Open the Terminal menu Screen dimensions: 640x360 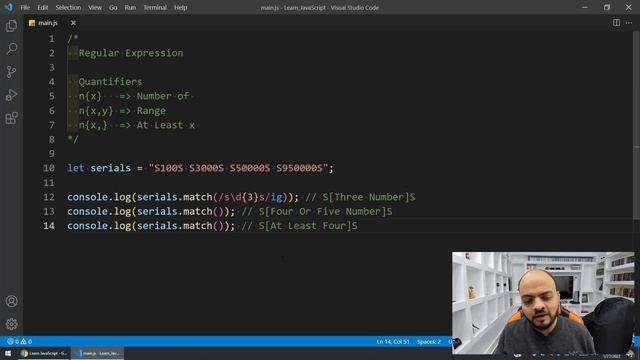pyautogui.click(x=155, y=7)
